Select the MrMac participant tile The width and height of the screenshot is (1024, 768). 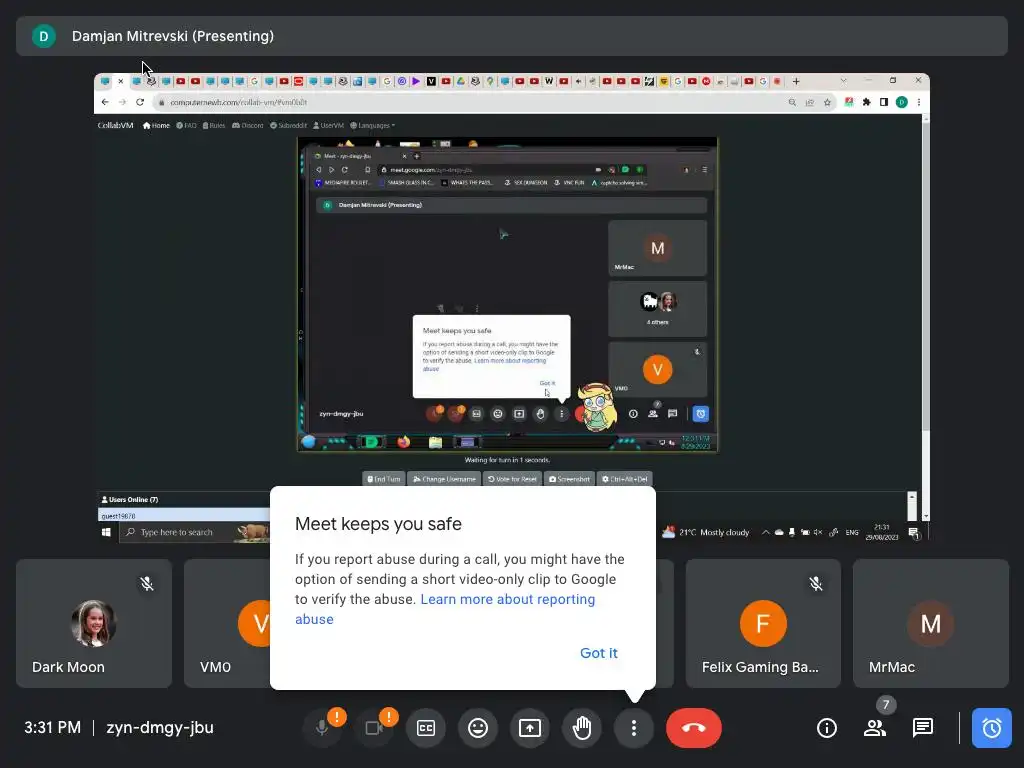click(x=931, y=623)
